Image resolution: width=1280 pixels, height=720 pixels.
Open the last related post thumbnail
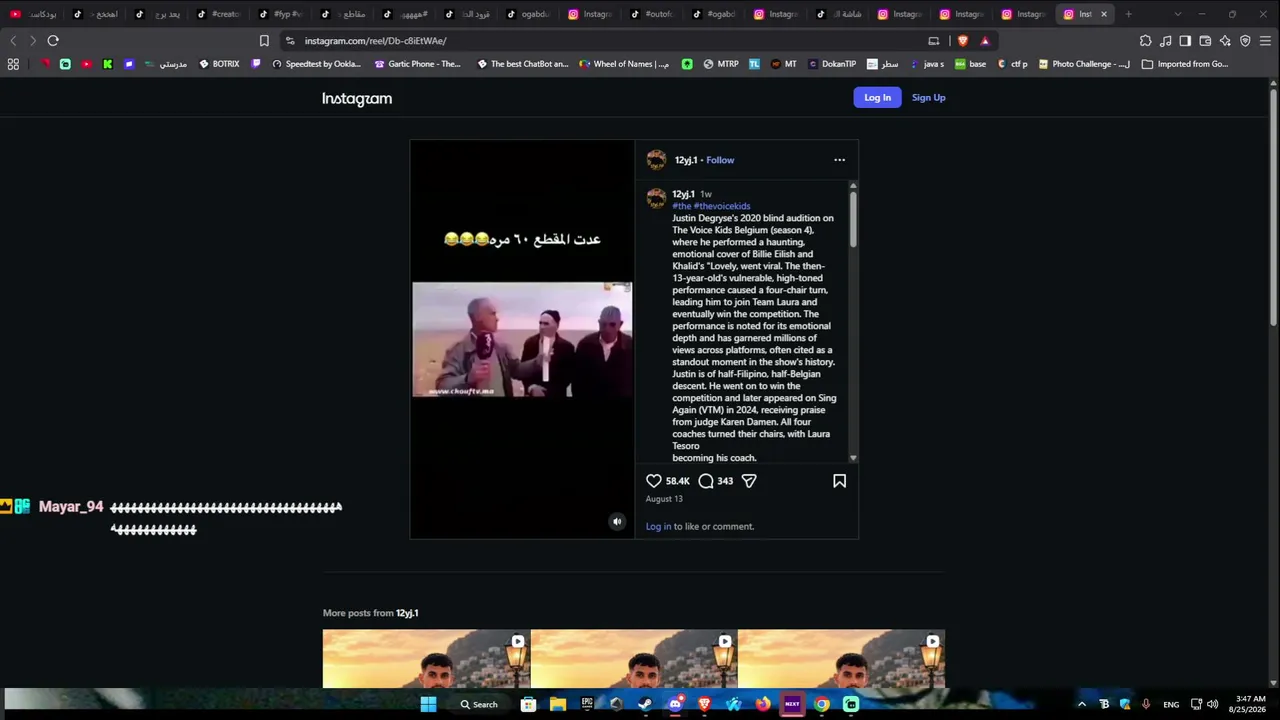click(841, 659)
